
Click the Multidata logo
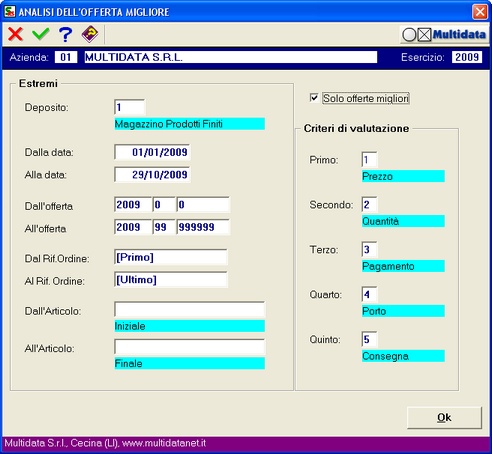(x=444, y=34)
